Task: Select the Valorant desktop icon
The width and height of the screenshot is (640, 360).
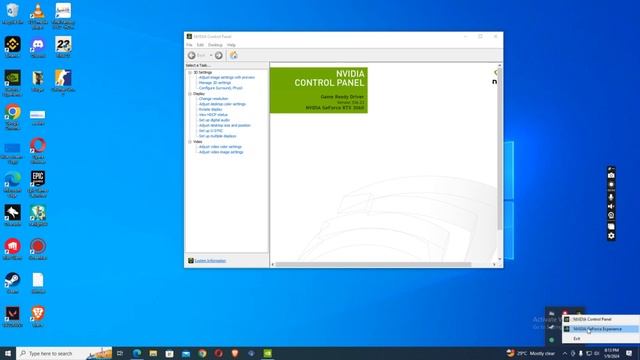Action: [x=12, y=316]
